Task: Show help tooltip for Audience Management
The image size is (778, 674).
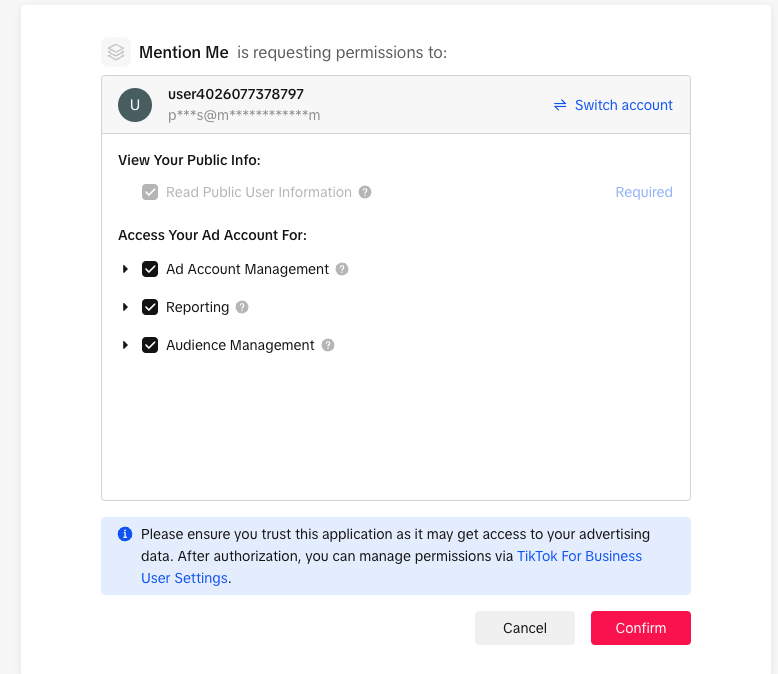Action: click(x=328, y=345)
